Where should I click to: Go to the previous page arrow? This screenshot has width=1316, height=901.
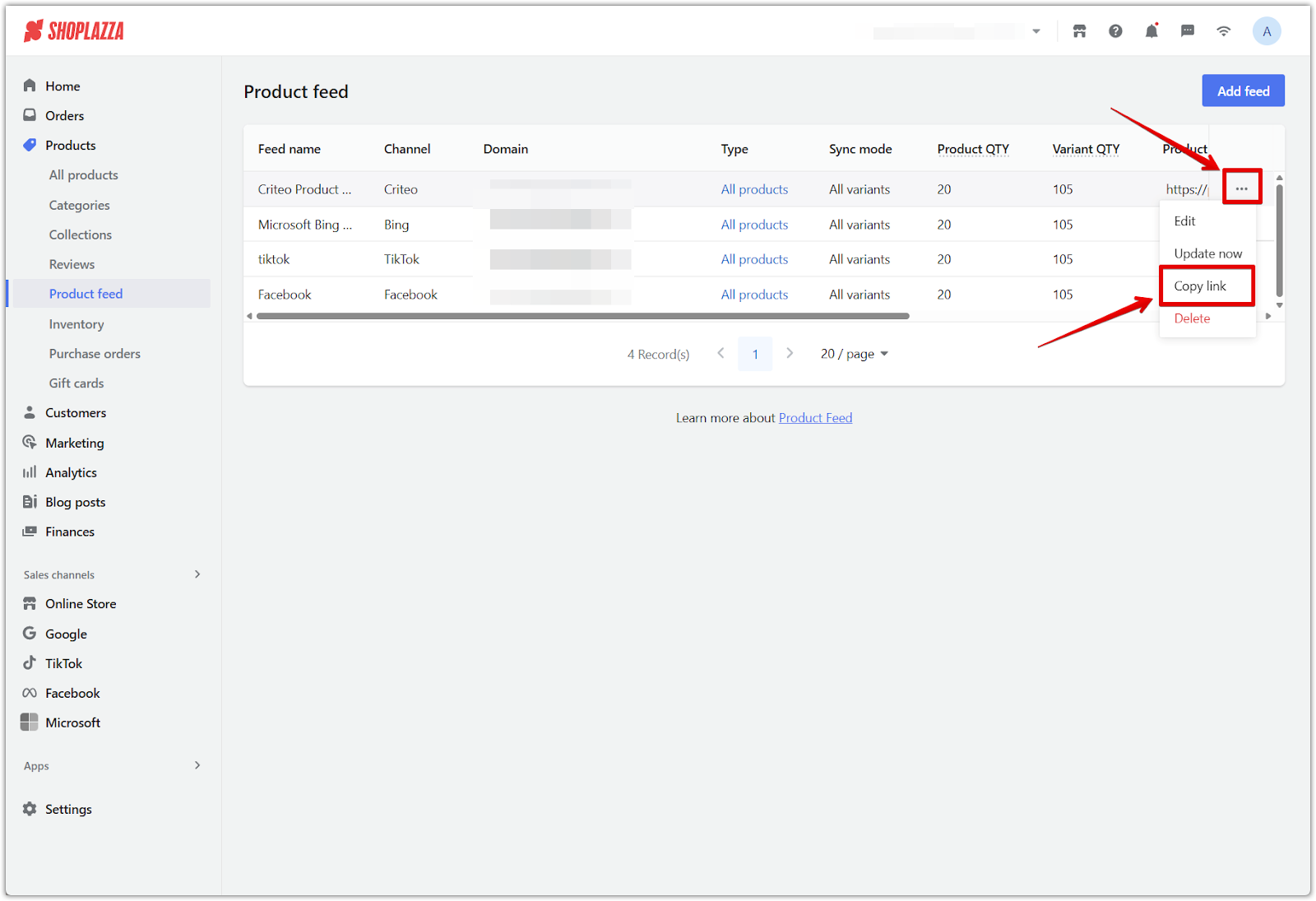point(721,353)
